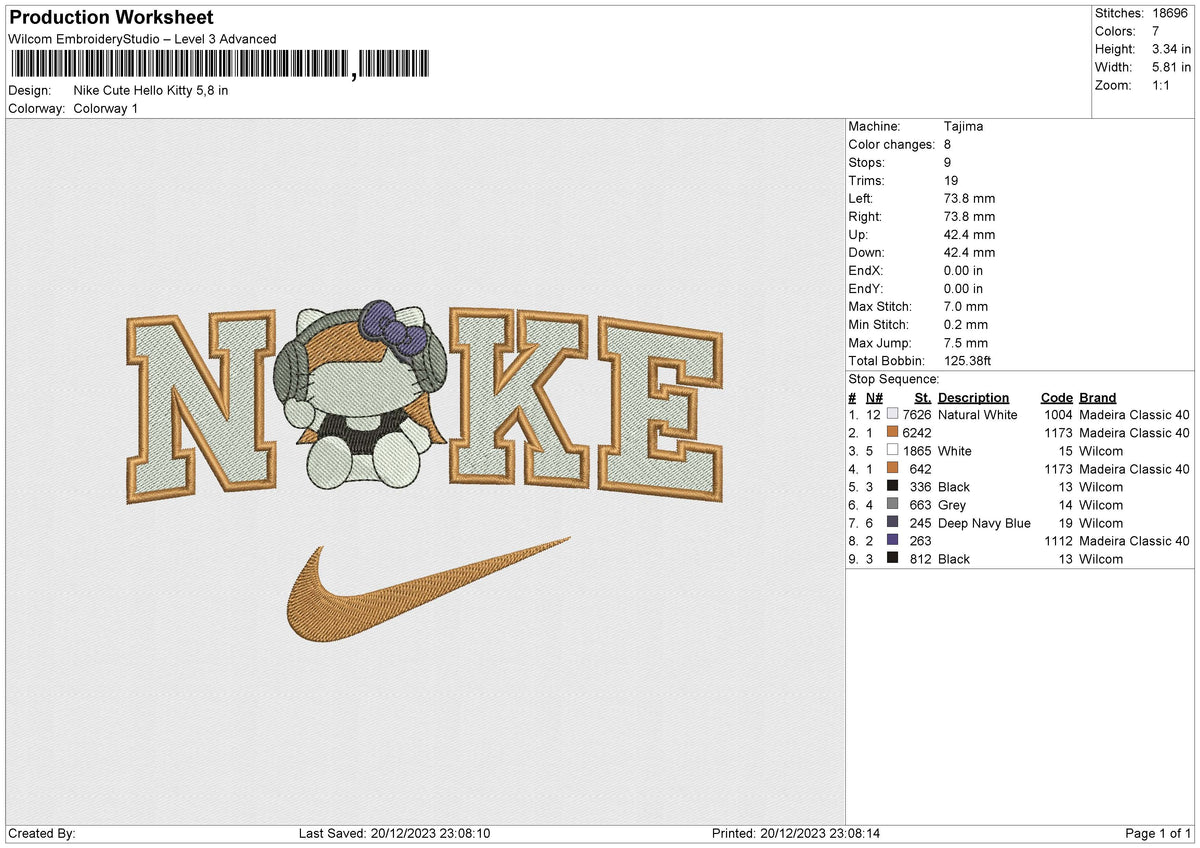Click the Colors value "7"
Viewport: 1200px width, 848px height.
1156,31
